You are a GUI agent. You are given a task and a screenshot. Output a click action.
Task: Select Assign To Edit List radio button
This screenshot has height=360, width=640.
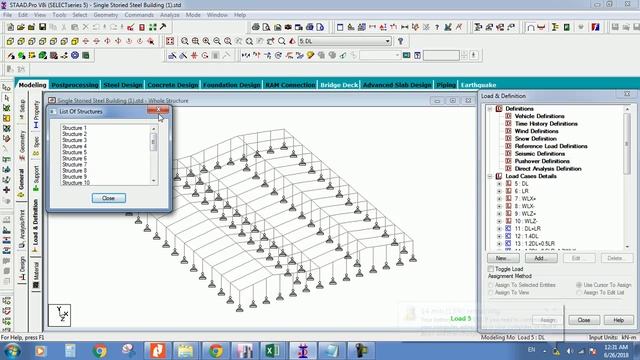point(579,293)
